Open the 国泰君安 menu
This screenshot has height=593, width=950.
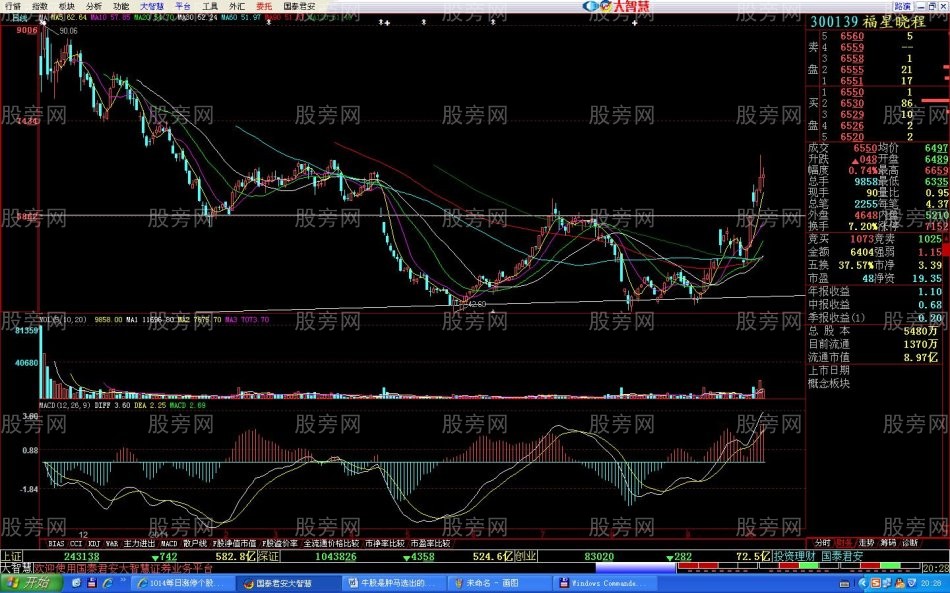pyautogui.click(x=299, y=6)
